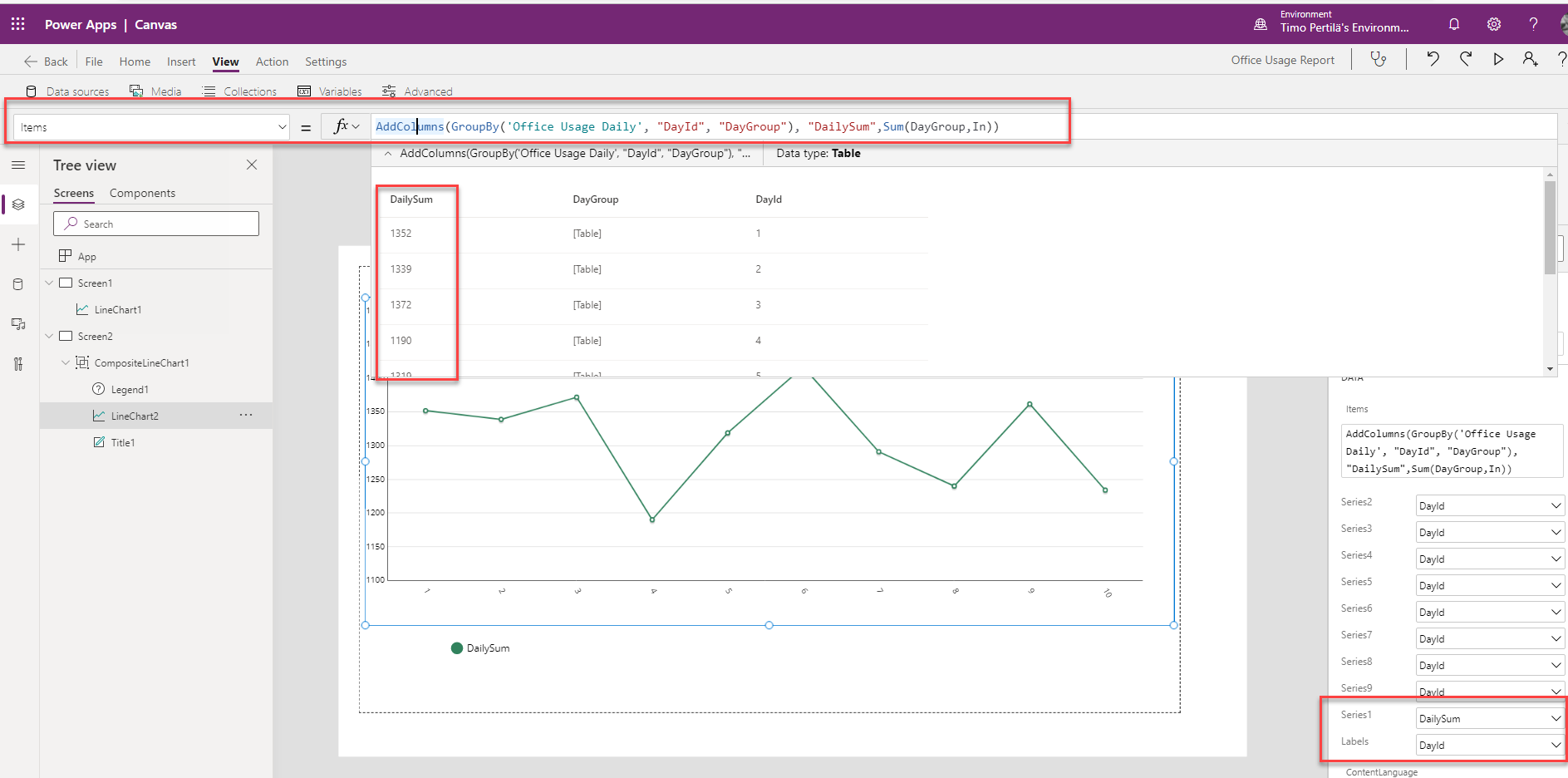Preview the app with the Play icon
The width and height of the screenshot is (1568, 778).
click(x=1498, y=59)
